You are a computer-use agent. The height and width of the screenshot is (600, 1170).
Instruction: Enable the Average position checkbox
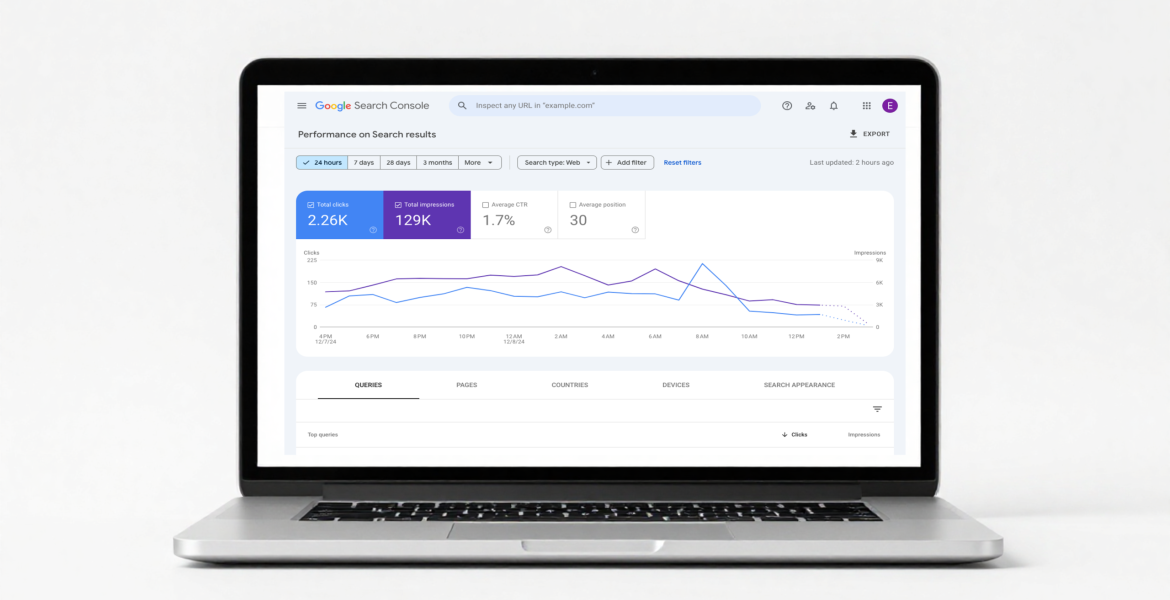(x=573, y=204)
